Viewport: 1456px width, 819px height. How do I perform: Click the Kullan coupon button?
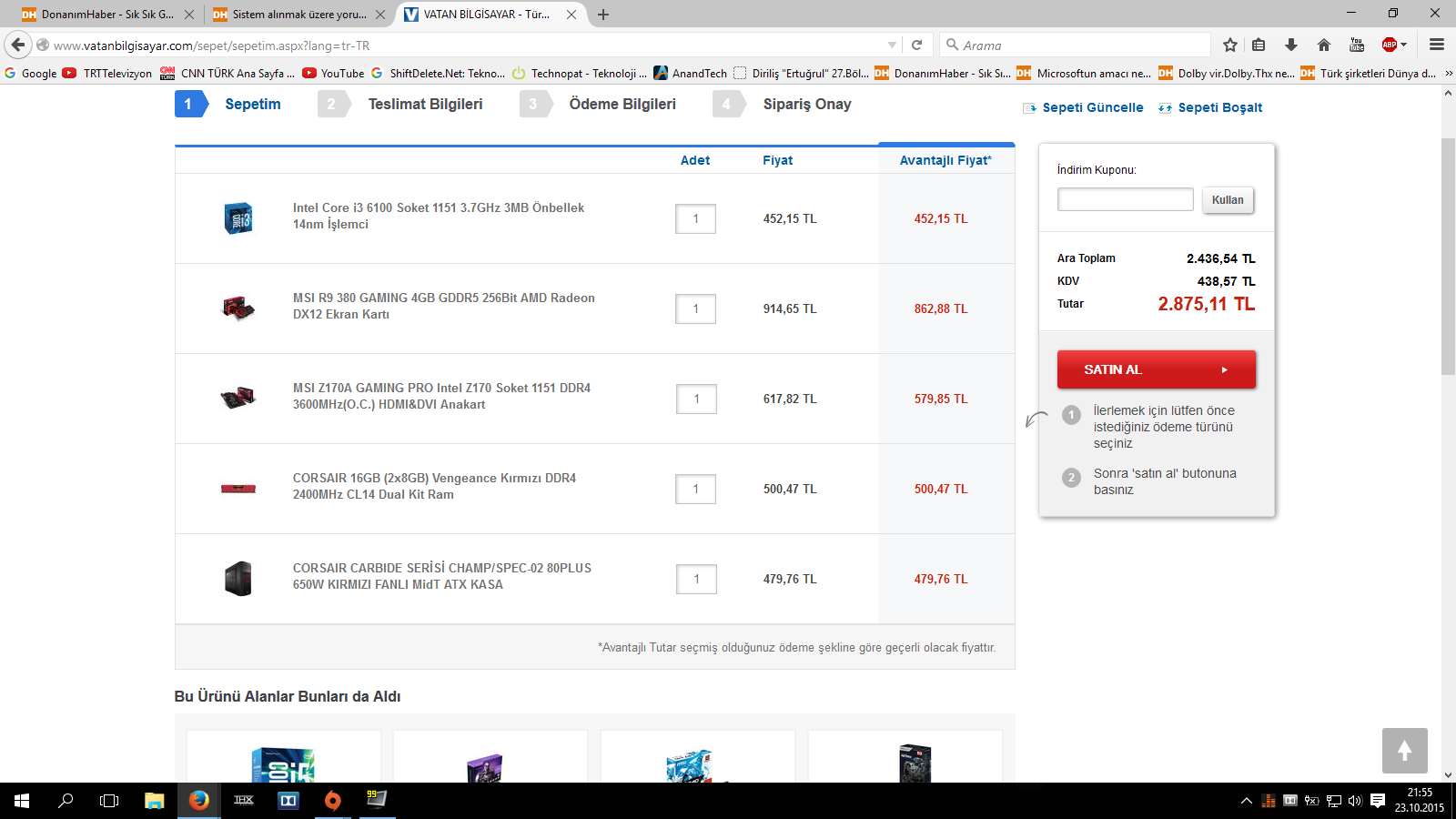pyautogui.click(x=1228, y=200)
